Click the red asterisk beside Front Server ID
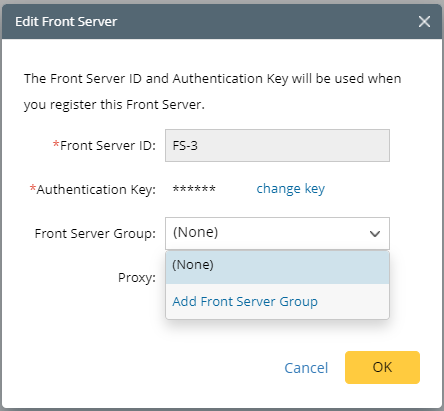This screenshot has height=411, width=444. pyautogui.click(x=56, y=144)
